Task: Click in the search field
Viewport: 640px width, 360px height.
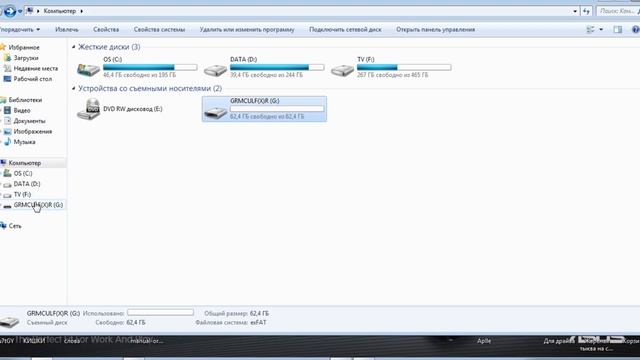Action: [617, 11]
